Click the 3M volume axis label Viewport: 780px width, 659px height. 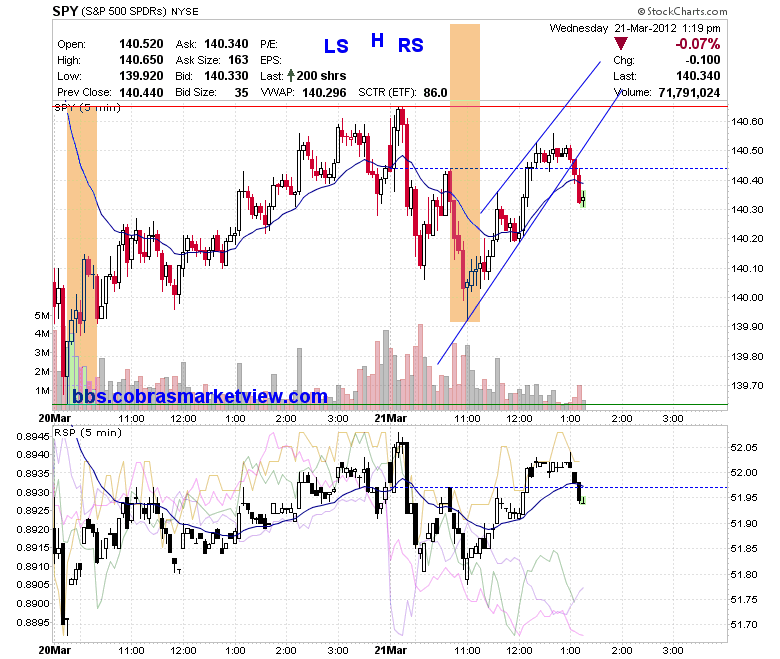click(x=42, y=353)
